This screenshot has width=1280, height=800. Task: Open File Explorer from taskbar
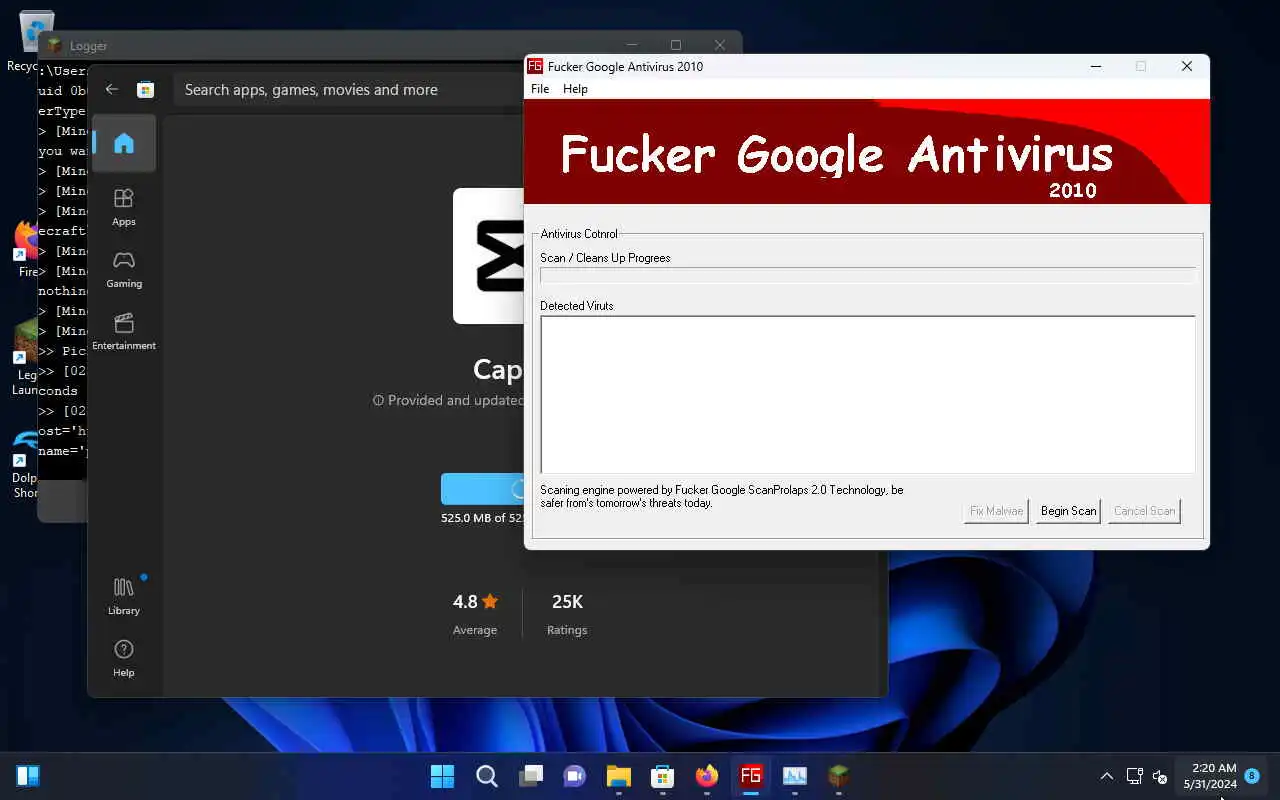618,776
